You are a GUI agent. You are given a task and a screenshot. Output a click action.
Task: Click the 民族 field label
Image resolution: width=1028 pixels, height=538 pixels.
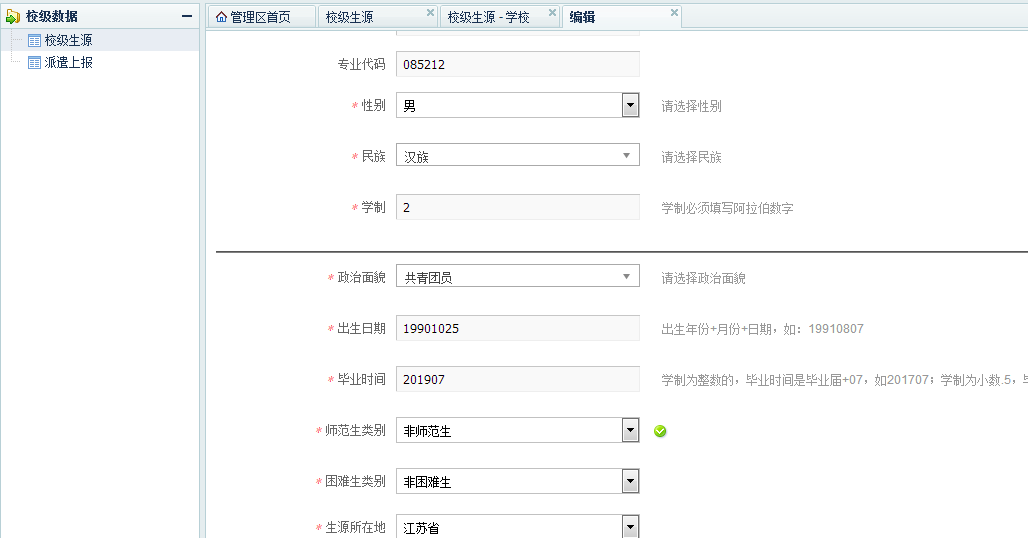[x=373, y=156]
